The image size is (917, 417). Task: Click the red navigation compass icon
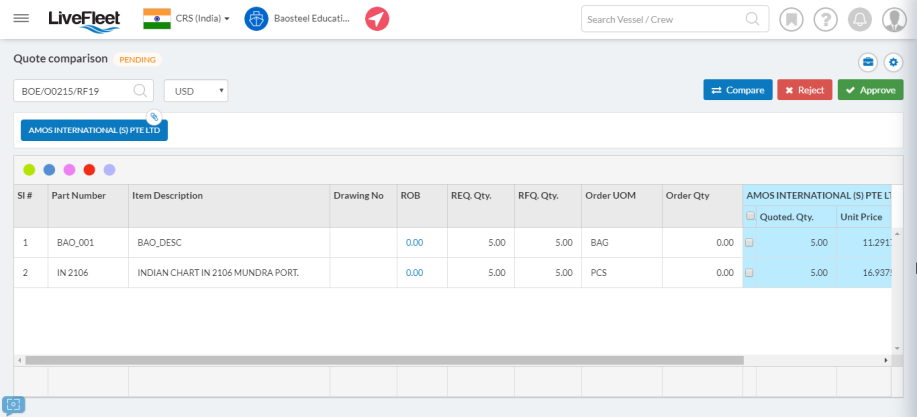point(377,19)
